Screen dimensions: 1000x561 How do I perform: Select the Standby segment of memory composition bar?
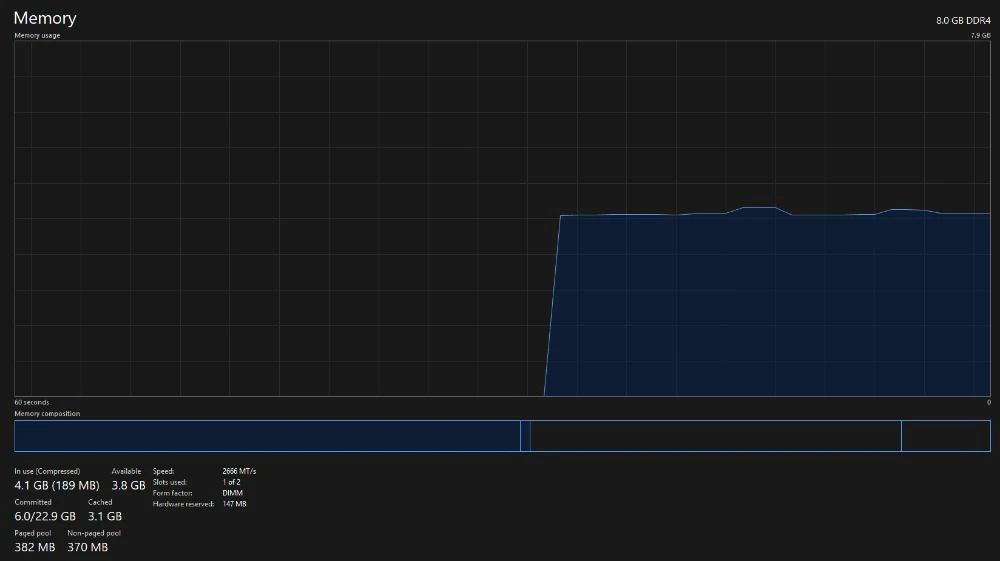(716, 436)
